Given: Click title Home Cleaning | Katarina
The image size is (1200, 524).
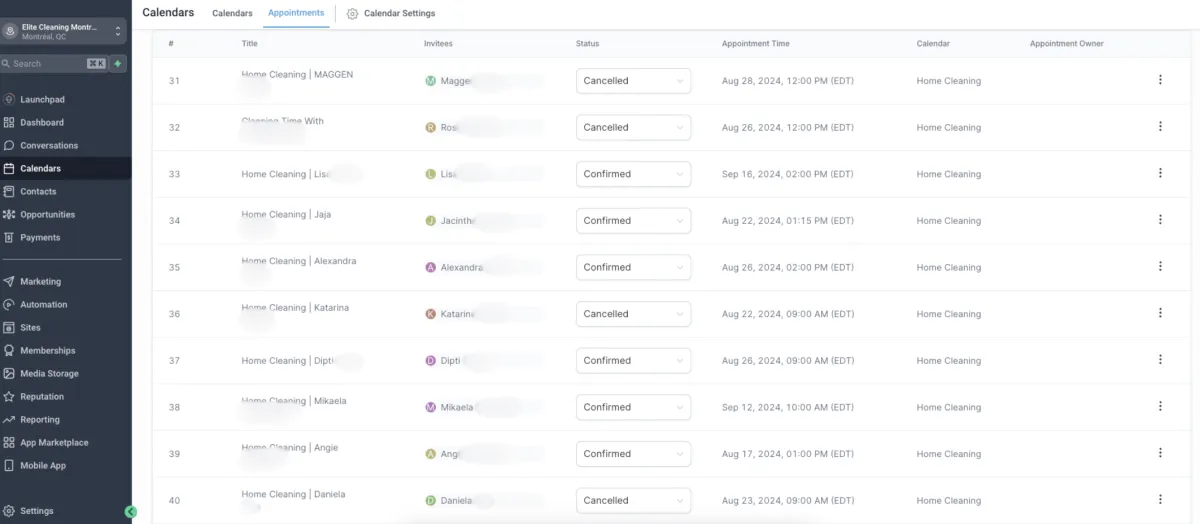Looking at the screenshot, I should click(295, 307).
